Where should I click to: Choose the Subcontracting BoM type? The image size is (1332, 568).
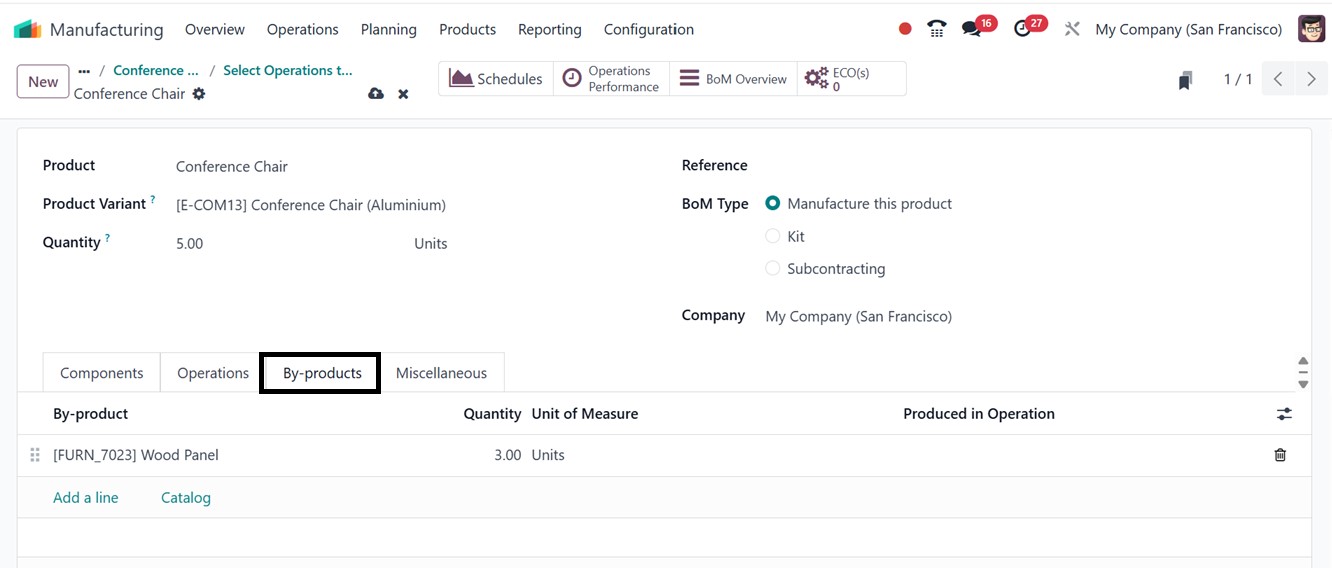click(x=773, y=269)
